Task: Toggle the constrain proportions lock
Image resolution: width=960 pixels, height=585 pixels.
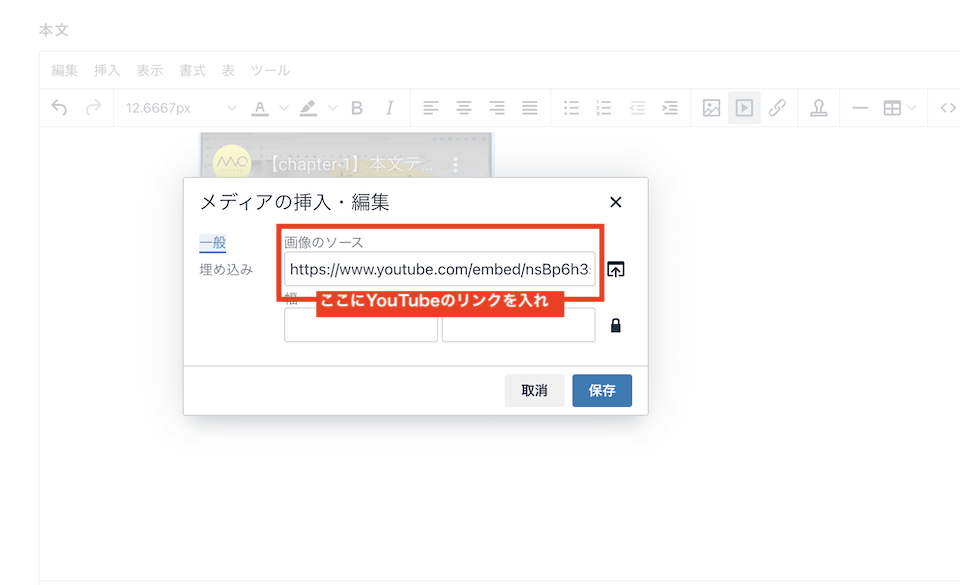Action: click(x=616, y=325)
